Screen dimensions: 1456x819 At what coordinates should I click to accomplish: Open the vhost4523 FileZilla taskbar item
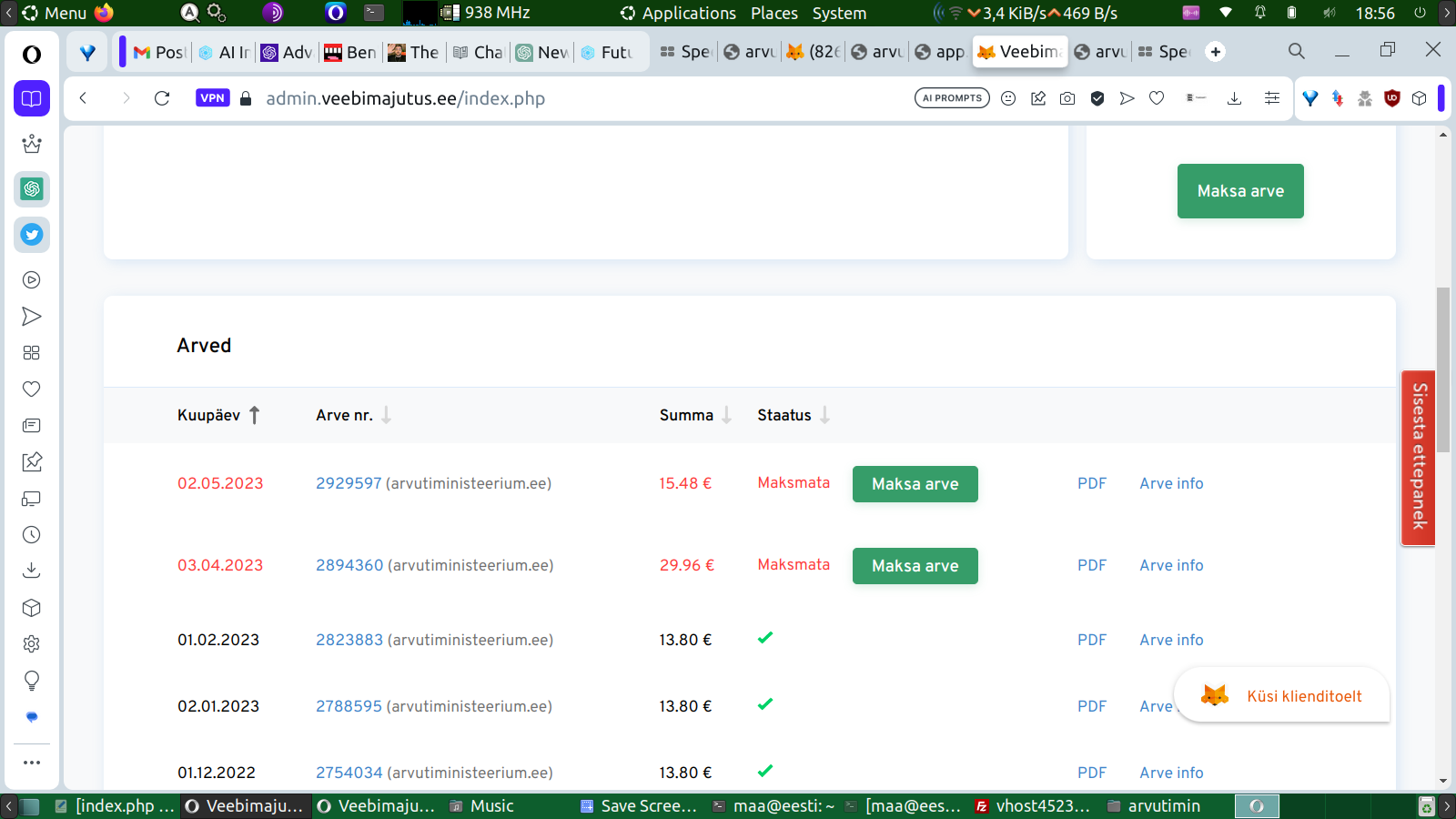1033,806
